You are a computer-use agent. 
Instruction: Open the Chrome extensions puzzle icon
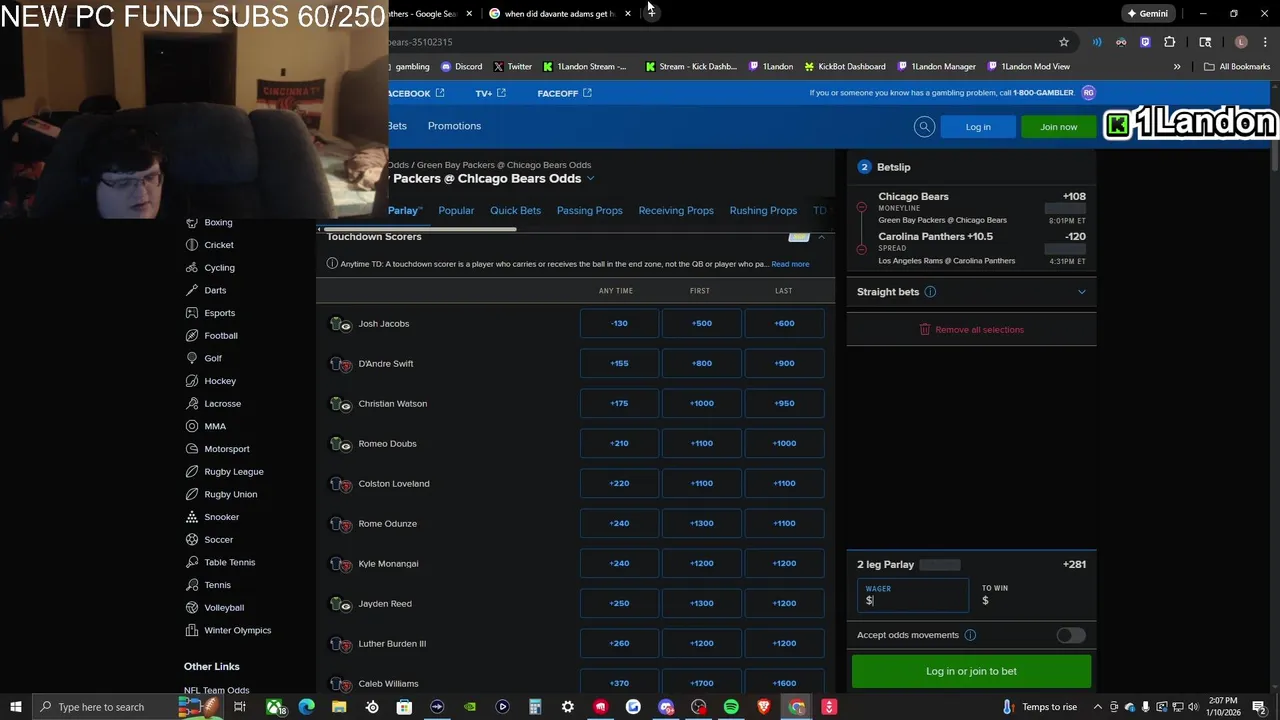(1170, 42)
